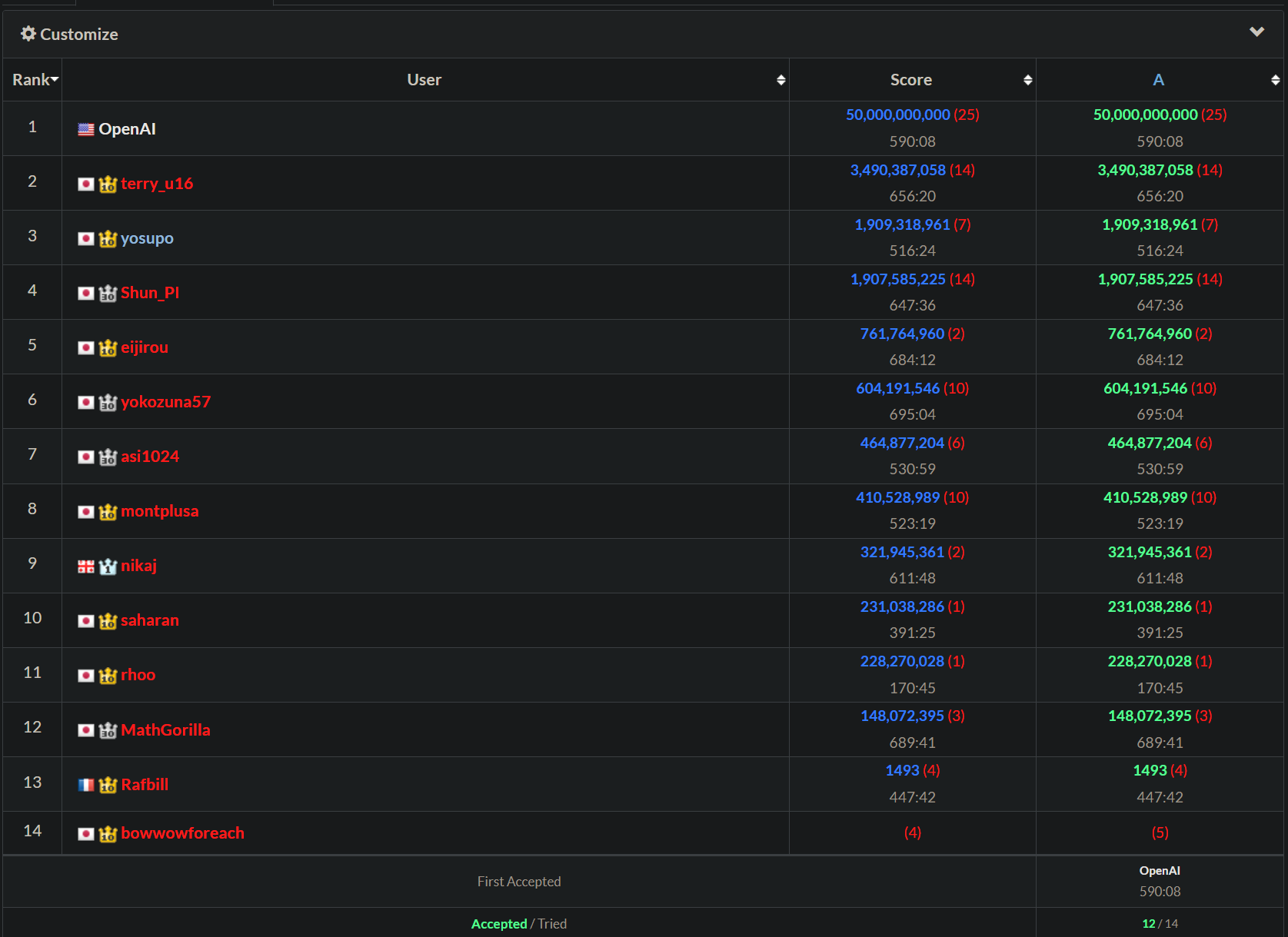This screenshot has width=1288, height=937.
Task: Click the Customize gear icon
Action: click(28, 34)
